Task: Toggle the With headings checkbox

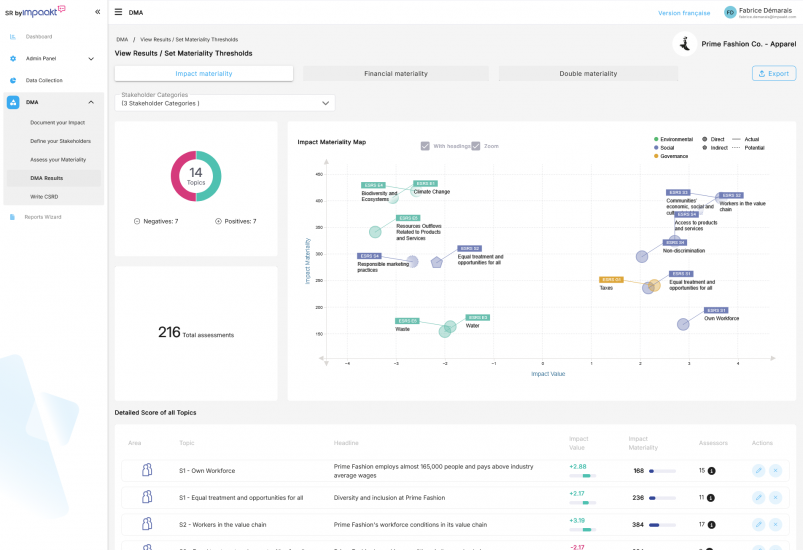Action: pyautogui.click(x=426, y=146)
